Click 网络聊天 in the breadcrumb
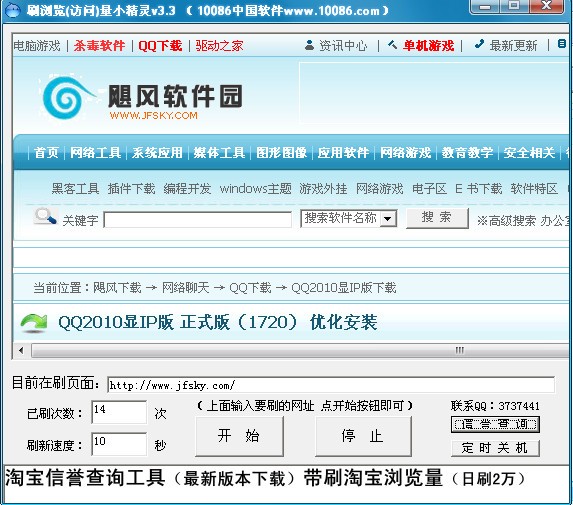This screenshot has width=573, height=505. point(186,288)
